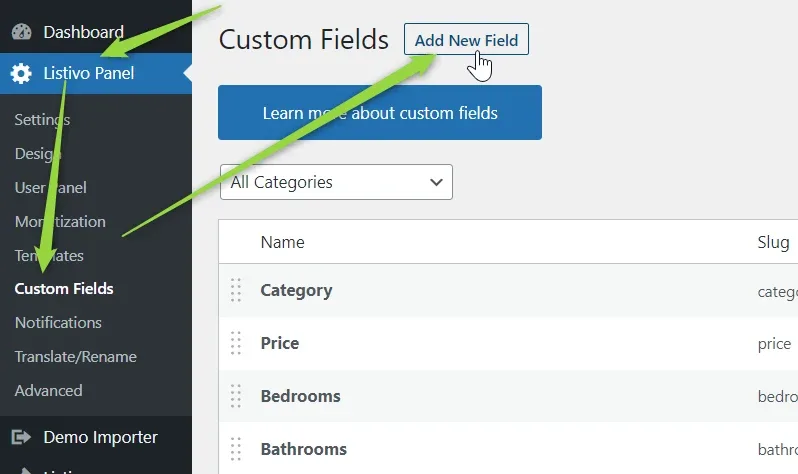Screen dimensions: 798x474
Task: Open the All Categories dropdown
Action: coord(336,182)
